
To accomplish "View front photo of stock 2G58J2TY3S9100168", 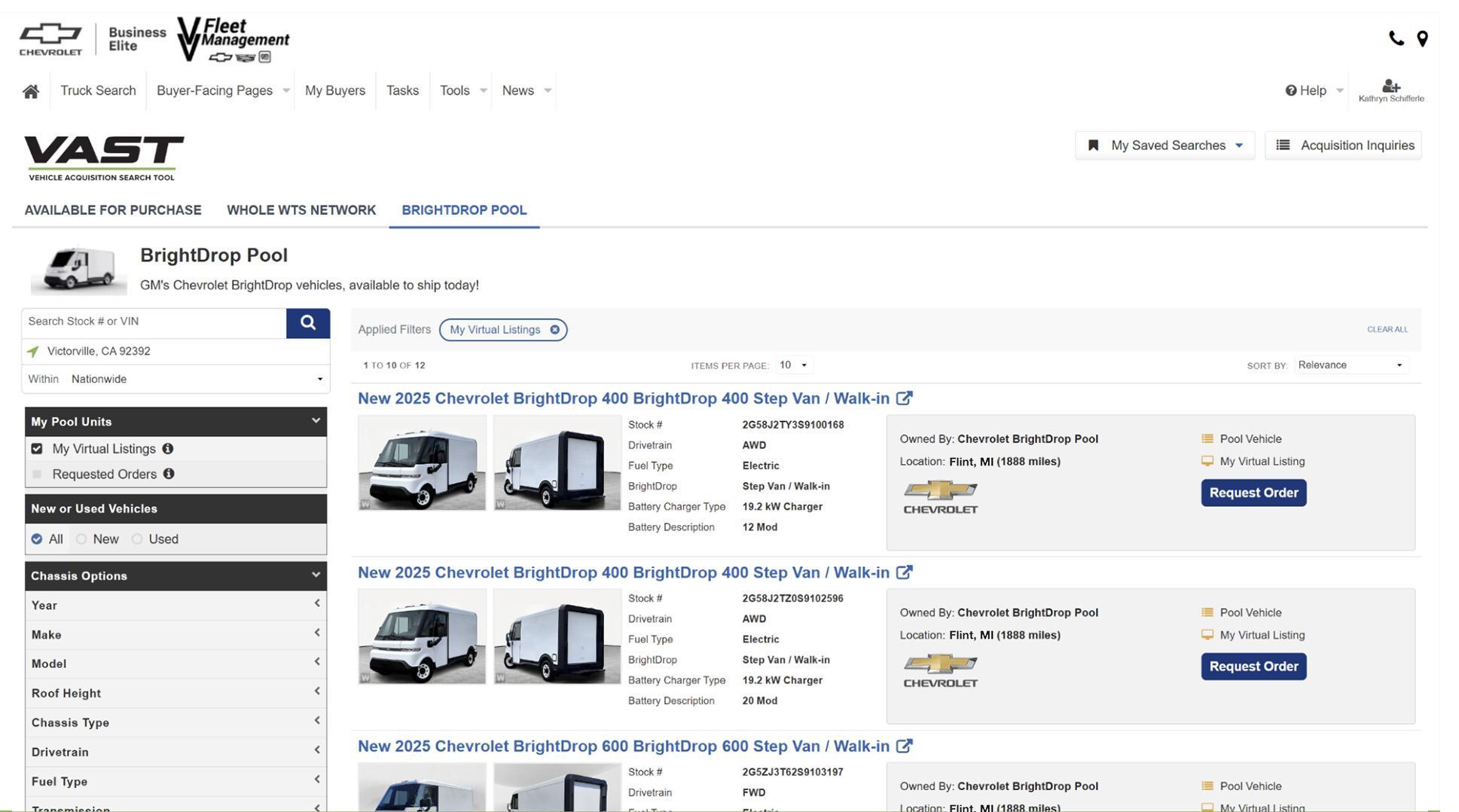I will [422, 463].
